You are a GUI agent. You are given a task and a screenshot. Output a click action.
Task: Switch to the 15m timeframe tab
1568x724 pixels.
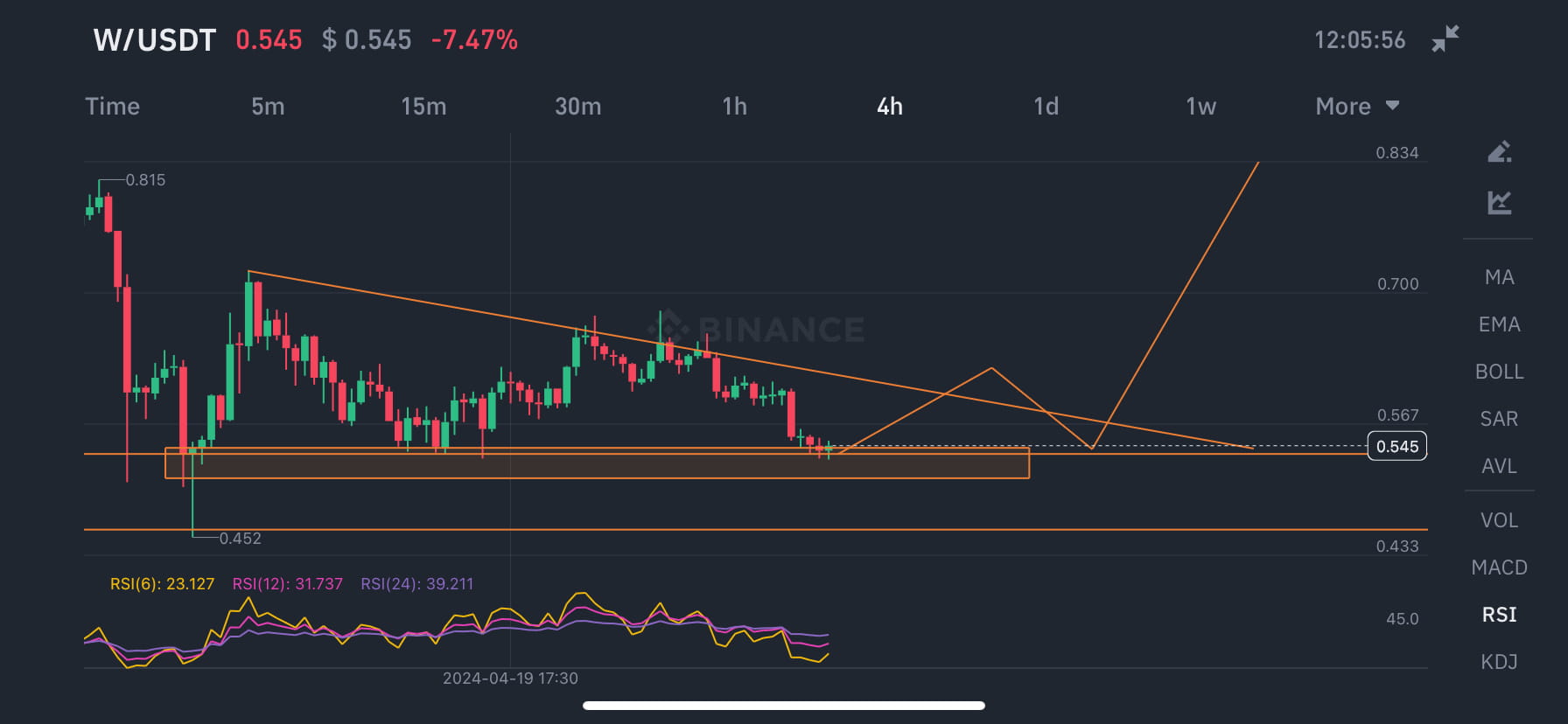tap(423, 106)
